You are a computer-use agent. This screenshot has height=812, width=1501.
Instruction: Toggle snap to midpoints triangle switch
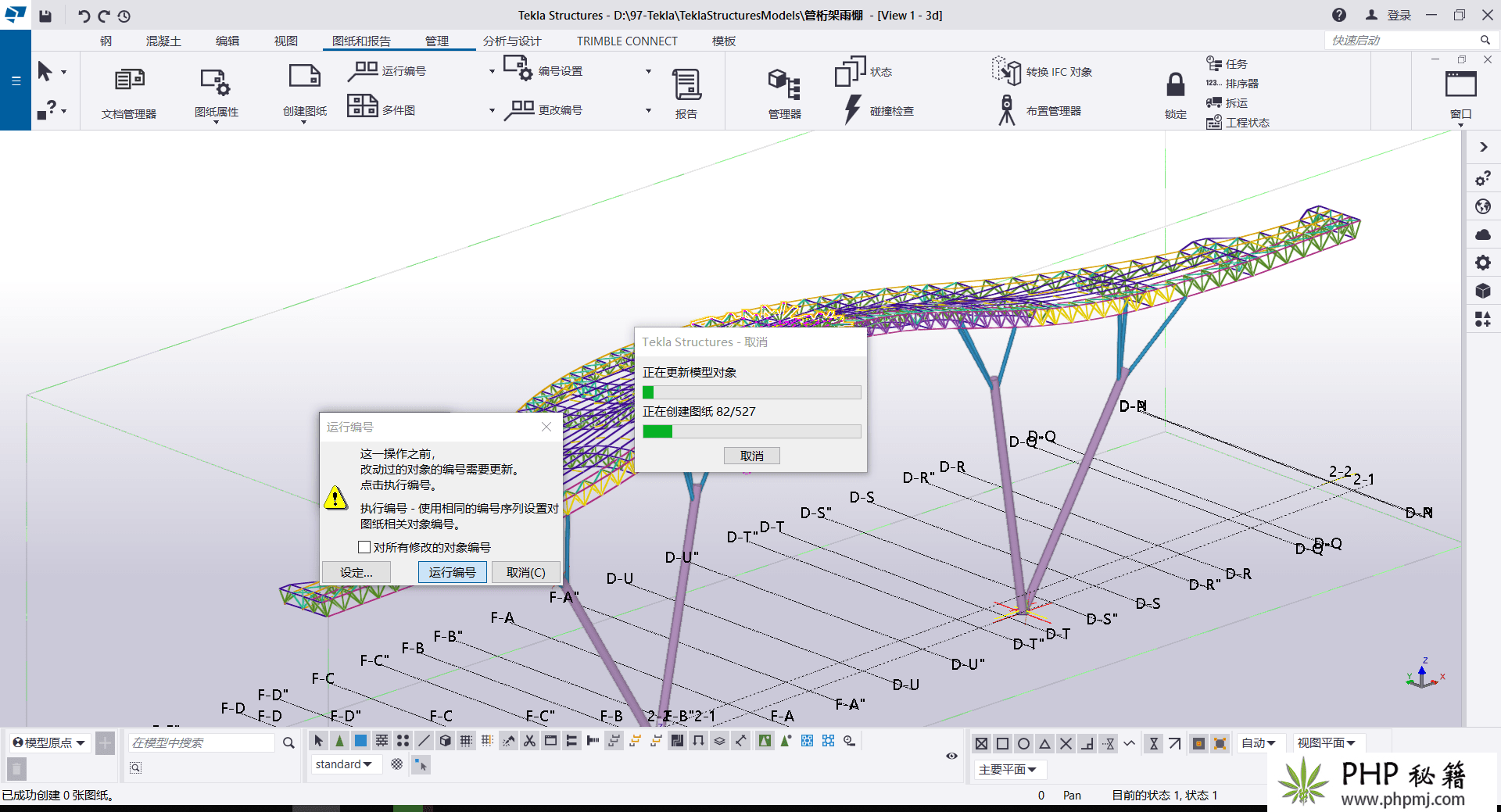1044,743
